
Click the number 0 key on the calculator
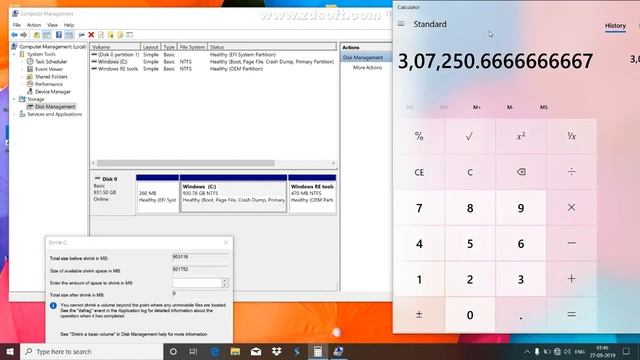[470, 315]
